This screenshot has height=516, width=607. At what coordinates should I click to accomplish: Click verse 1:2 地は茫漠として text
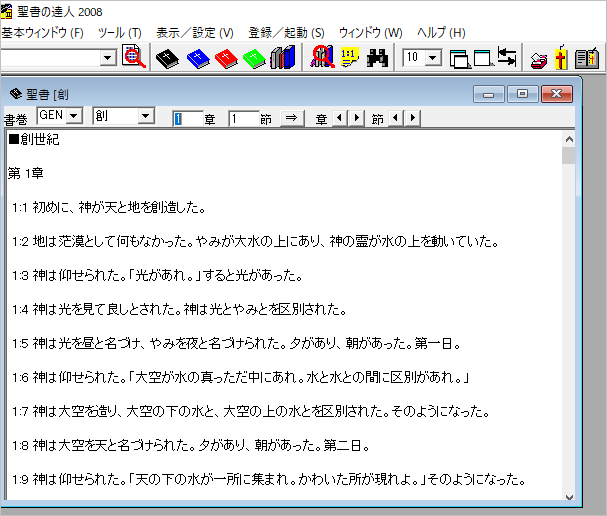pos(255,242)
